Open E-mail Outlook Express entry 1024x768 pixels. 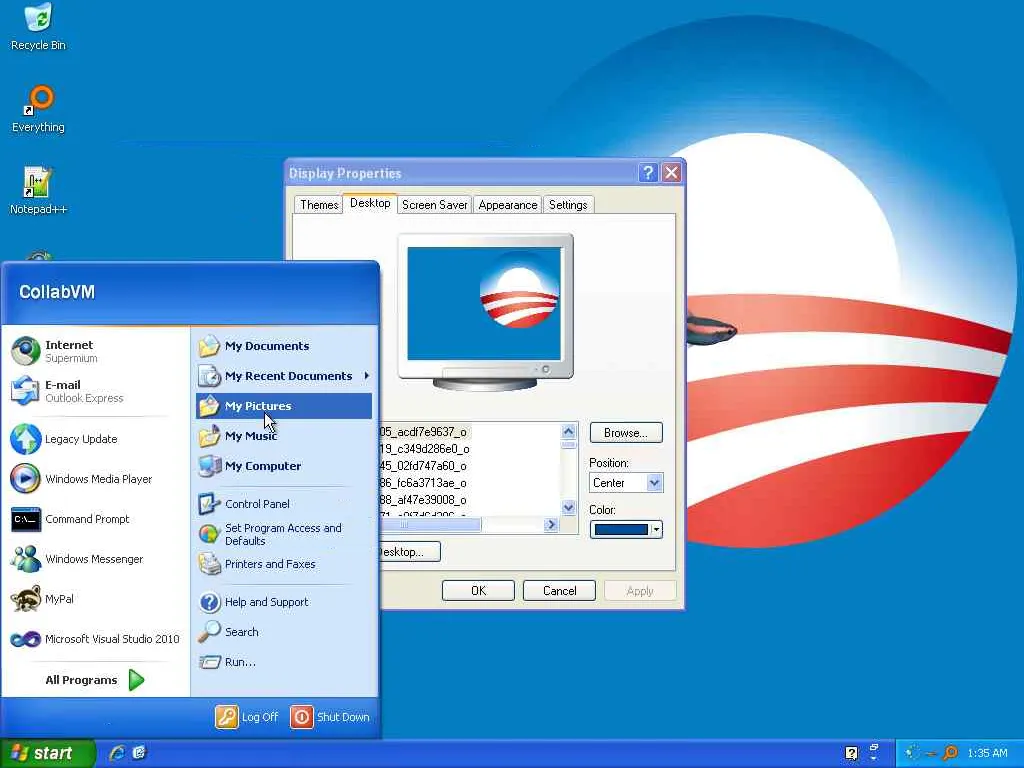95,391
